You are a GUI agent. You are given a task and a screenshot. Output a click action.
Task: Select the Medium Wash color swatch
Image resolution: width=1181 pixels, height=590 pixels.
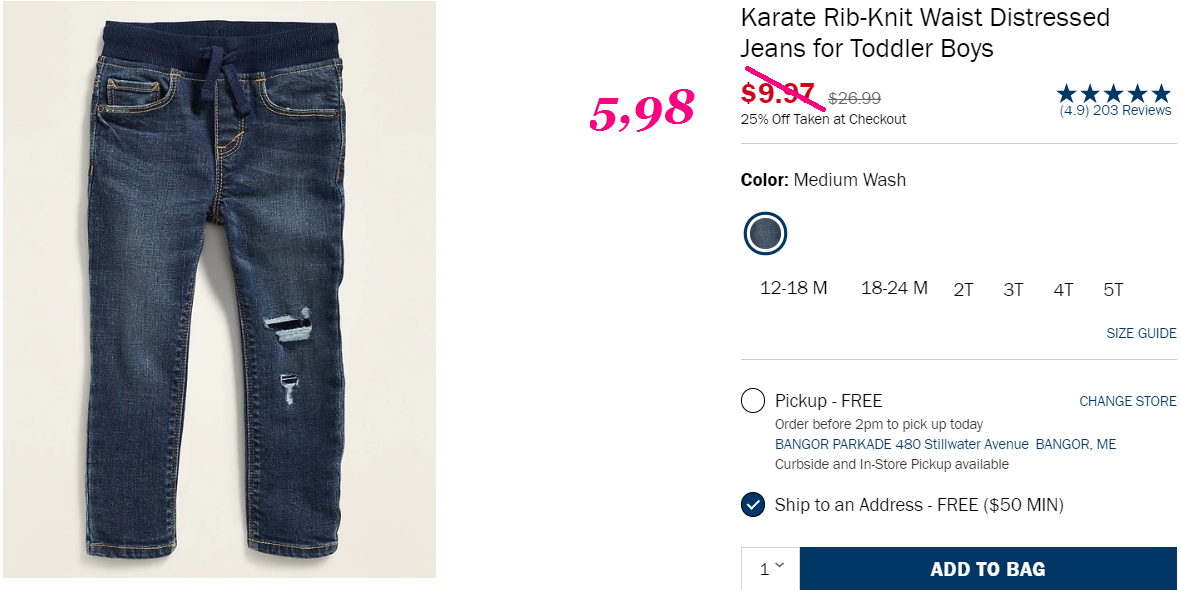pyautogui.click(x=765, y=234)
